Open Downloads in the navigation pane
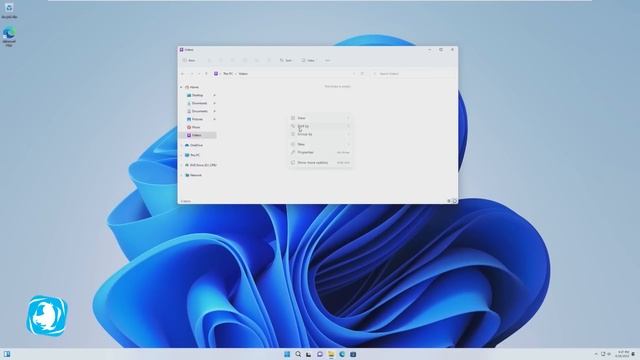Image resolution: width=640 pixels, height=360 pixels. 197,103
